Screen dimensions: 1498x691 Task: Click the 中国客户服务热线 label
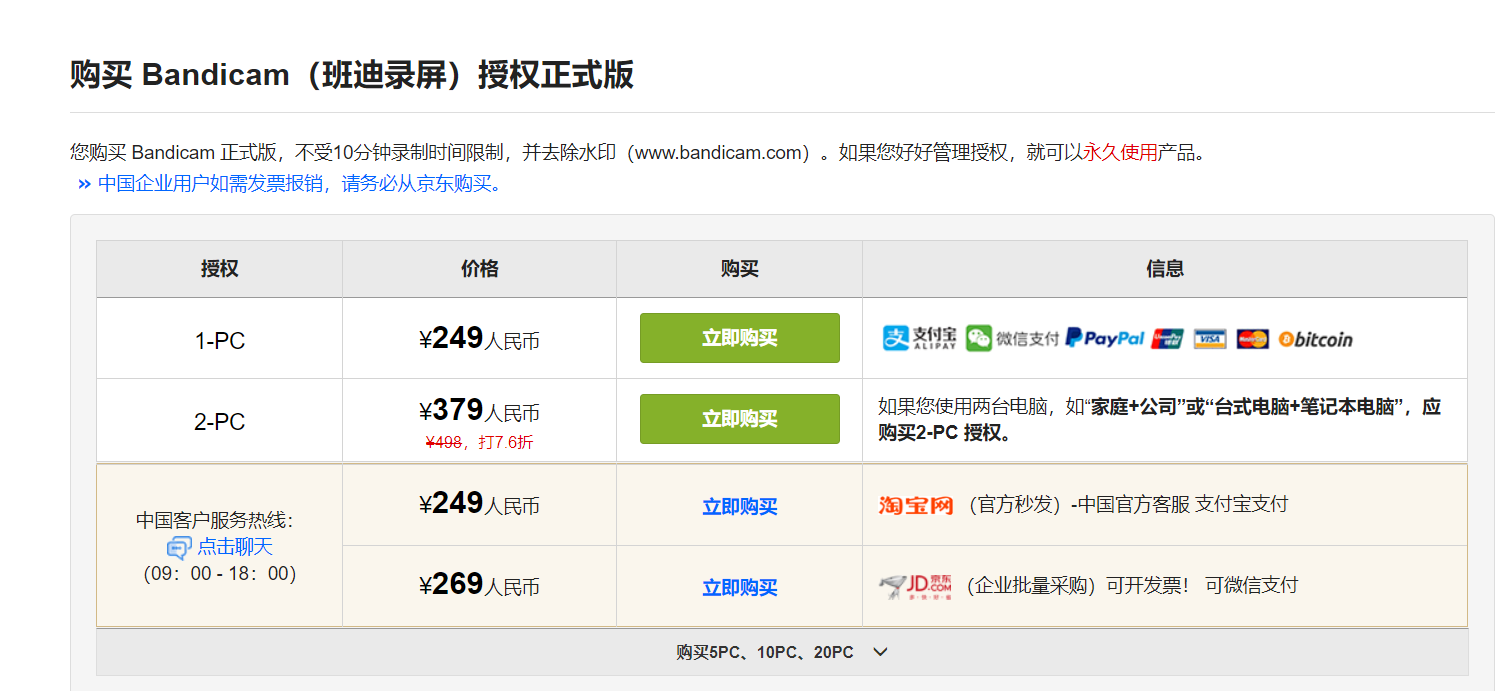pos(215,521)
